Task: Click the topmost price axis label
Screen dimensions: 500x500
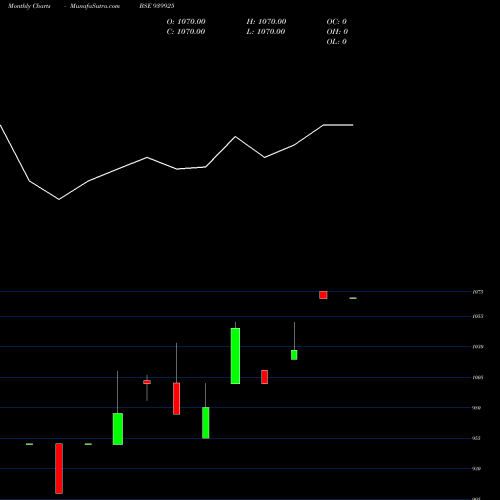Action: click(478, 292)
